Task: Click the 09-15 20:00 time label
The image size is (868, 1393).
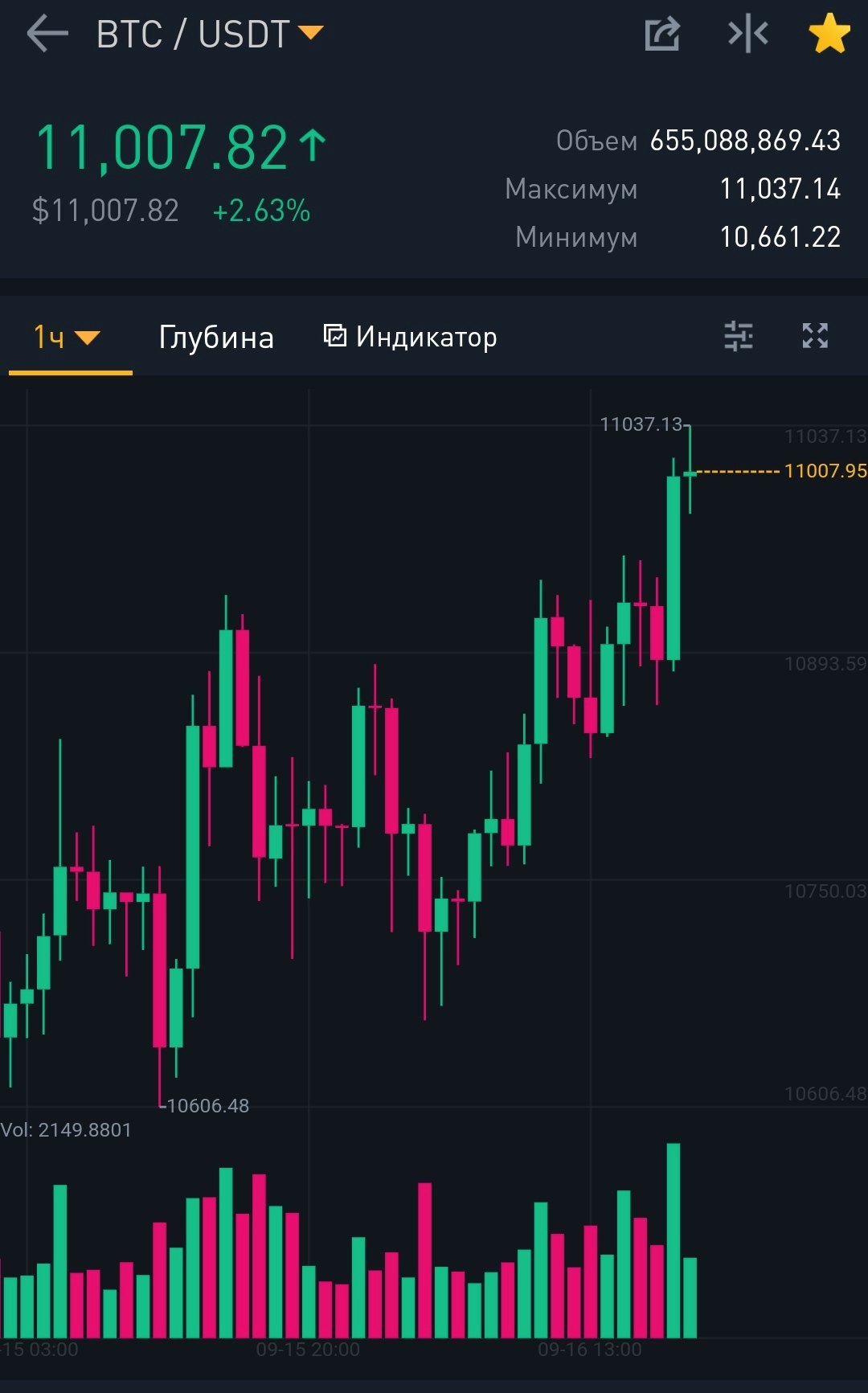Action: coord(308,1350)
